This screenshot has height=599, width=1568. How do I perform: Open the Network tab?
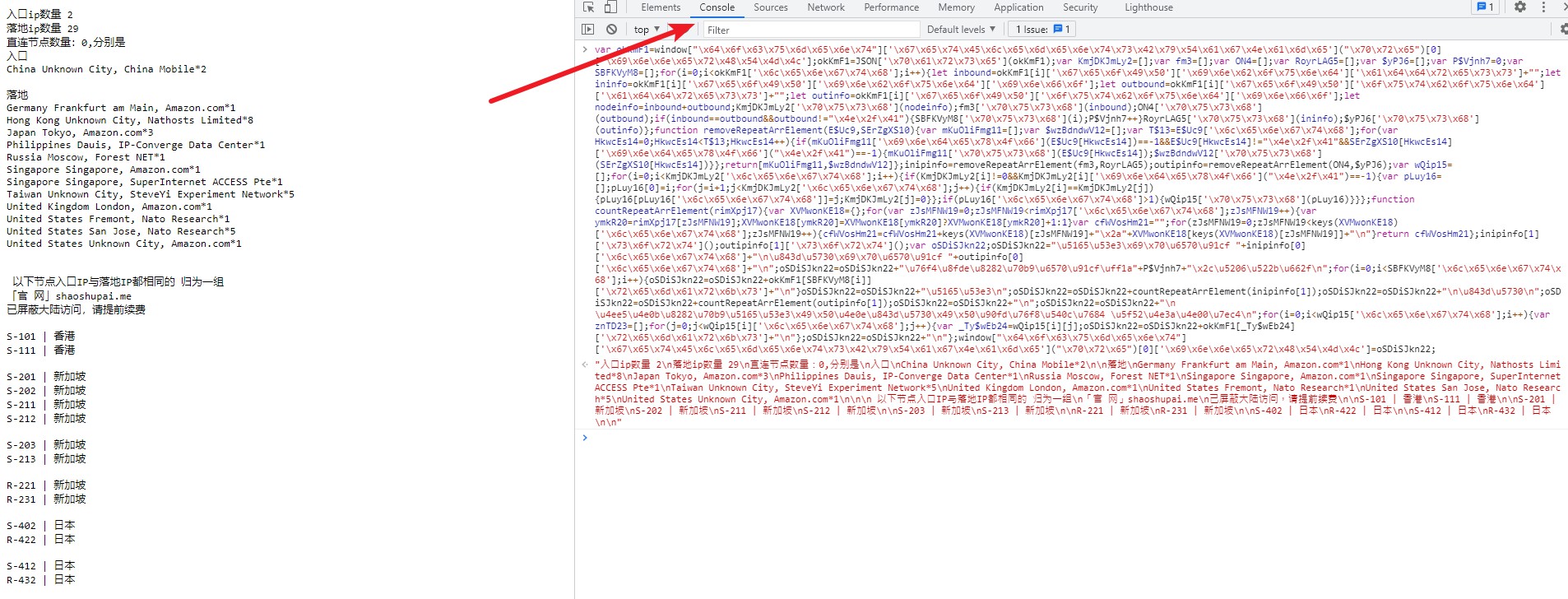pyautogui.click(x=825, y=7)
